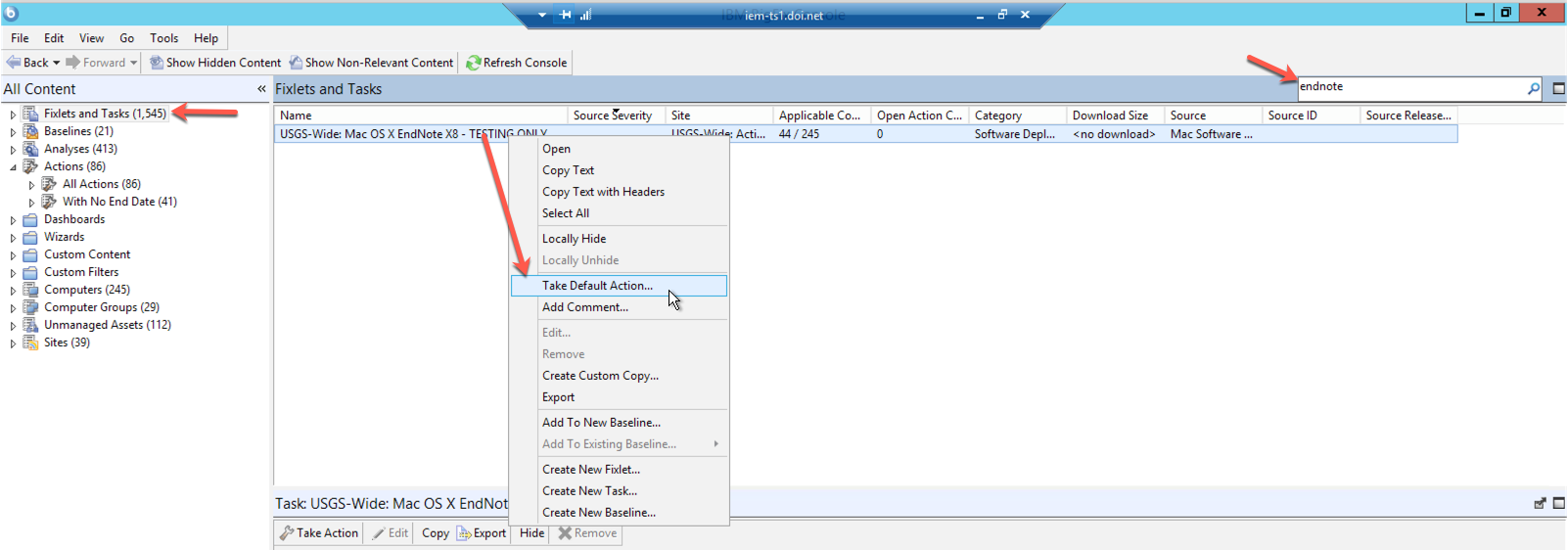This screenshot has width=1568, height=550.
Task: Choose Locally Hide in context menu
Action: pyautogui.click(x=619, y=239)
